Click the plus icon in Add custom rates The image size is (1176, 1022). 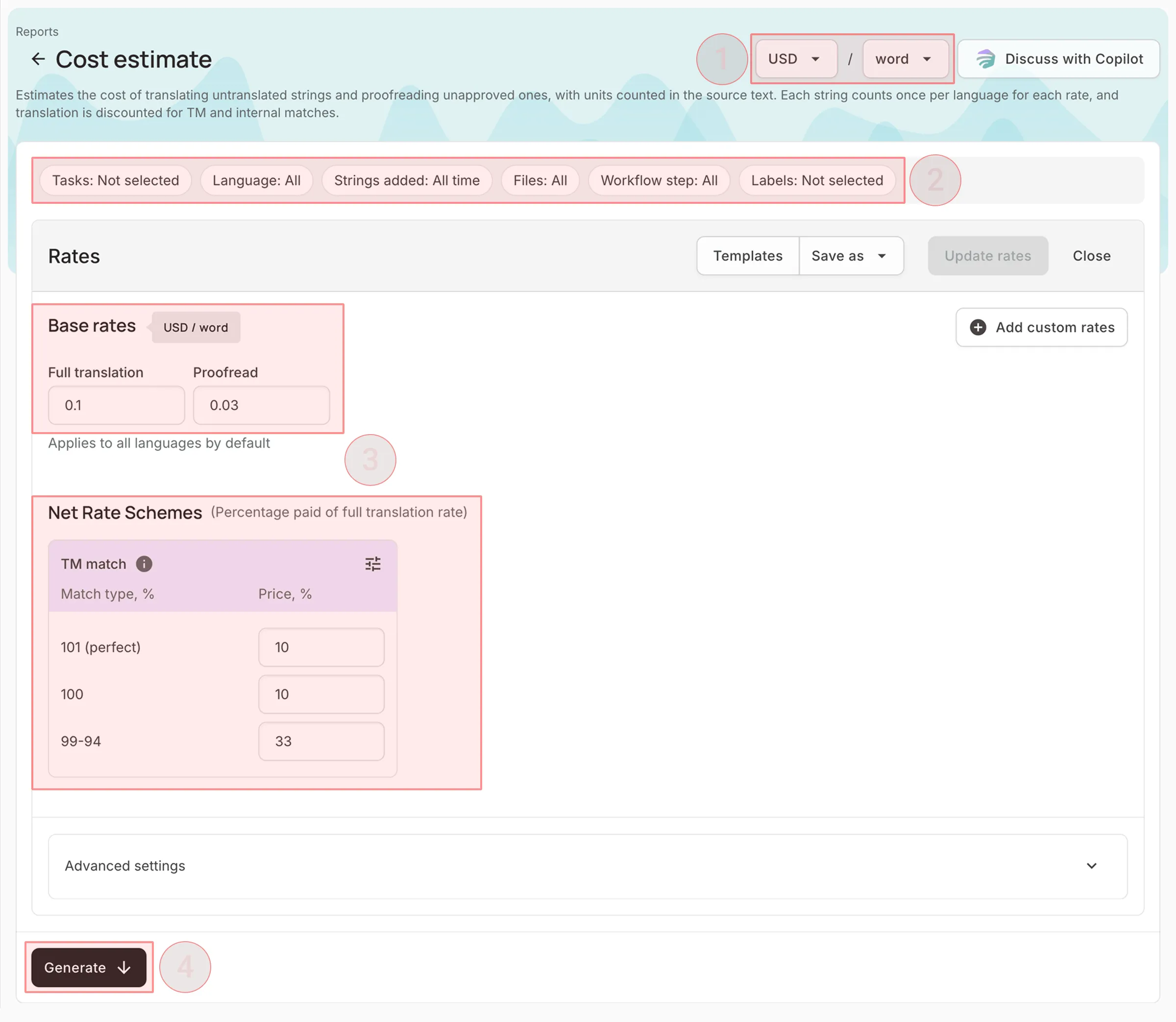click(x=978, y=327)
